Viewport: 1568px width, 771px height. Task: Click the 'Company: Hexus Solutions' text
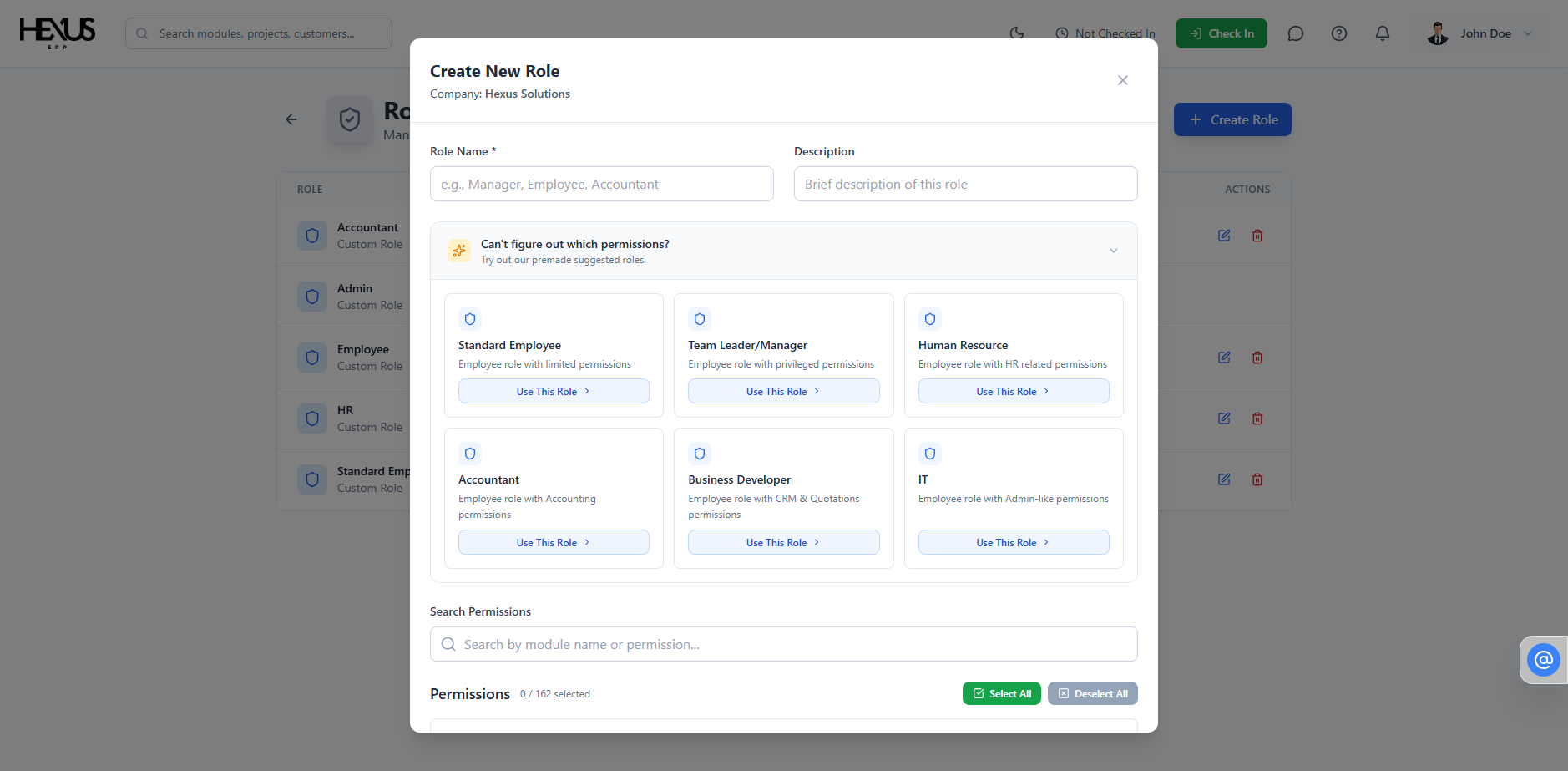click(500, 94)
